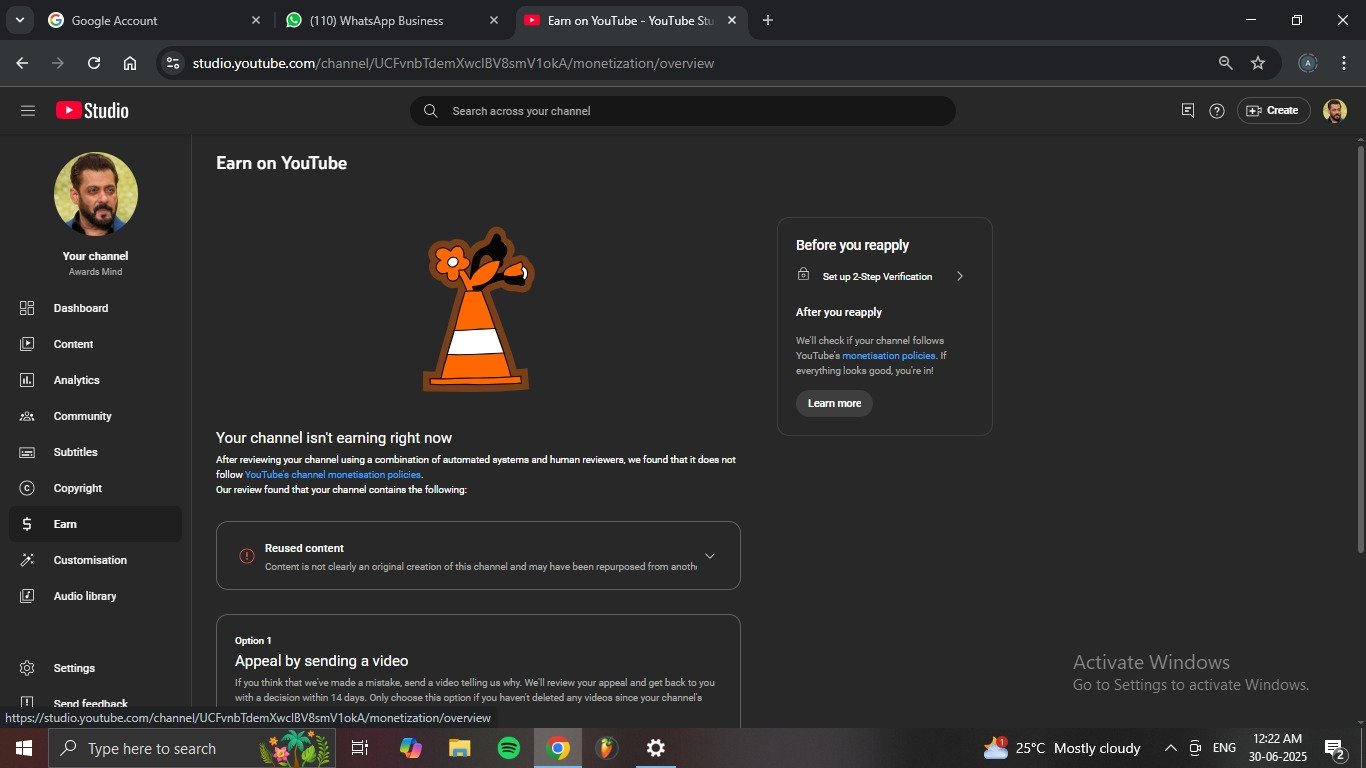Go to the browser home page icon
Viewport: 1366px width, 768px height.
click(130, 63)
